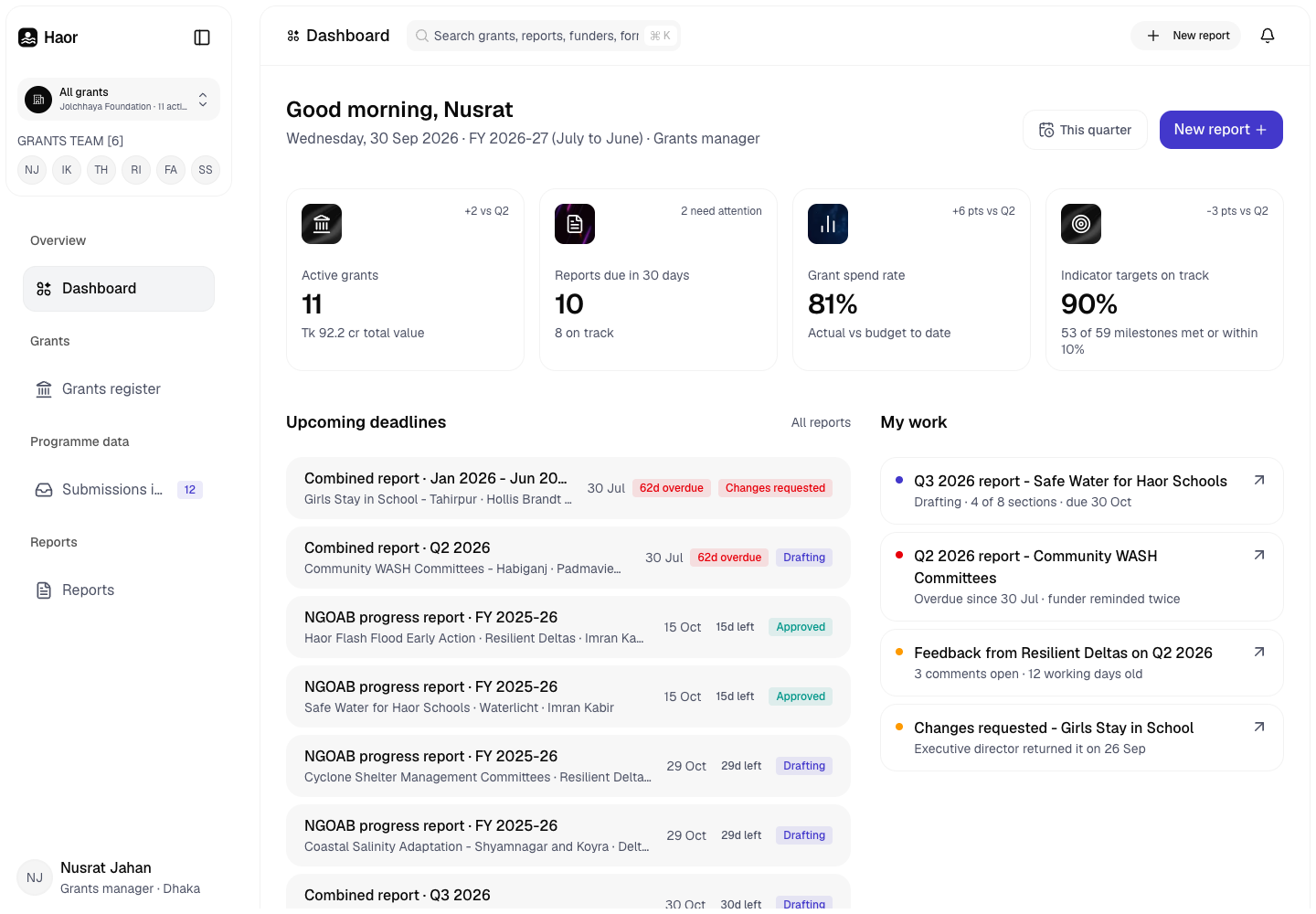Screen dimensions: 1316x914
Task: Open notifications bell icon
Action: tap(1268, 36)
